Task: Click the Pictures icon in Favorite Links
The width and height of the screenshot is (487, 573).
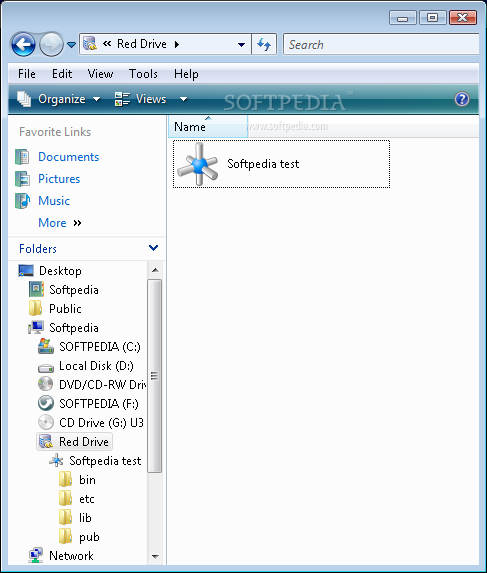Action: [22, 179]
